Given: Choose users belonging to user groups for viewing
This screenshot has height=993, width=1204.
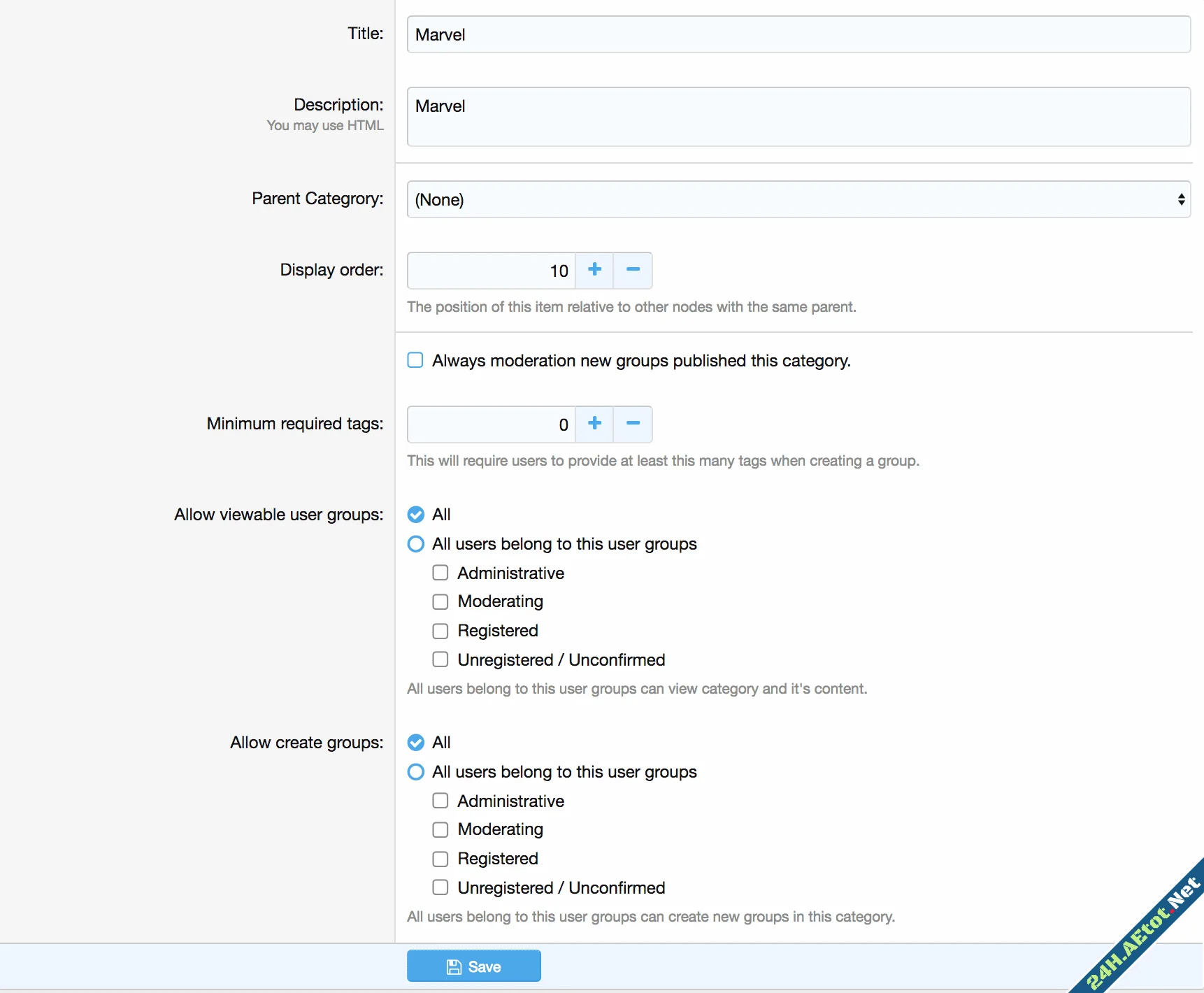Looking at the screenshot, I should coord(415,543).
